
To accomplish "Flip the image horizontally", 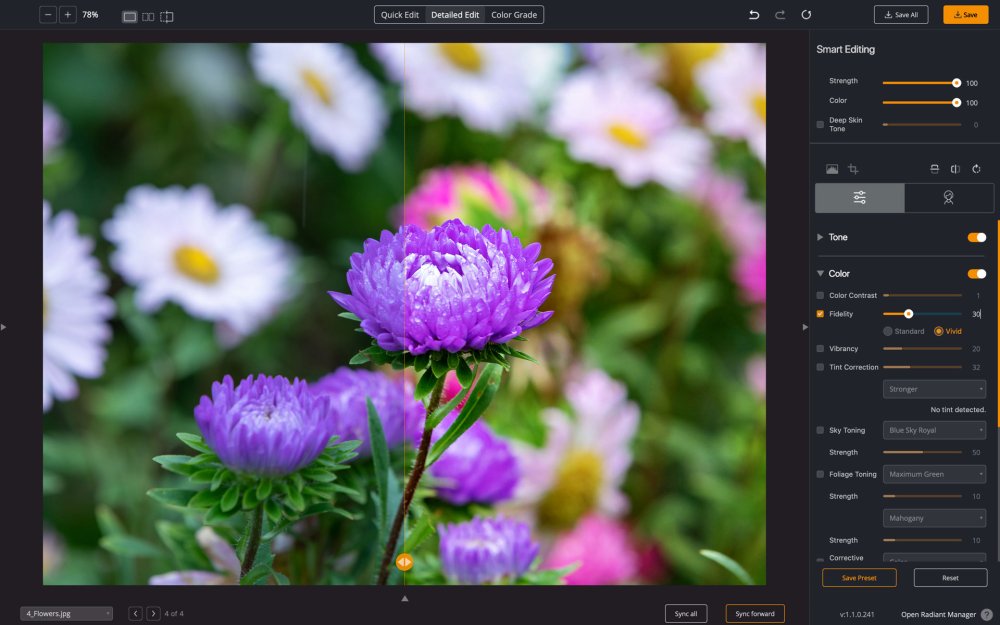I will point(955,169).
